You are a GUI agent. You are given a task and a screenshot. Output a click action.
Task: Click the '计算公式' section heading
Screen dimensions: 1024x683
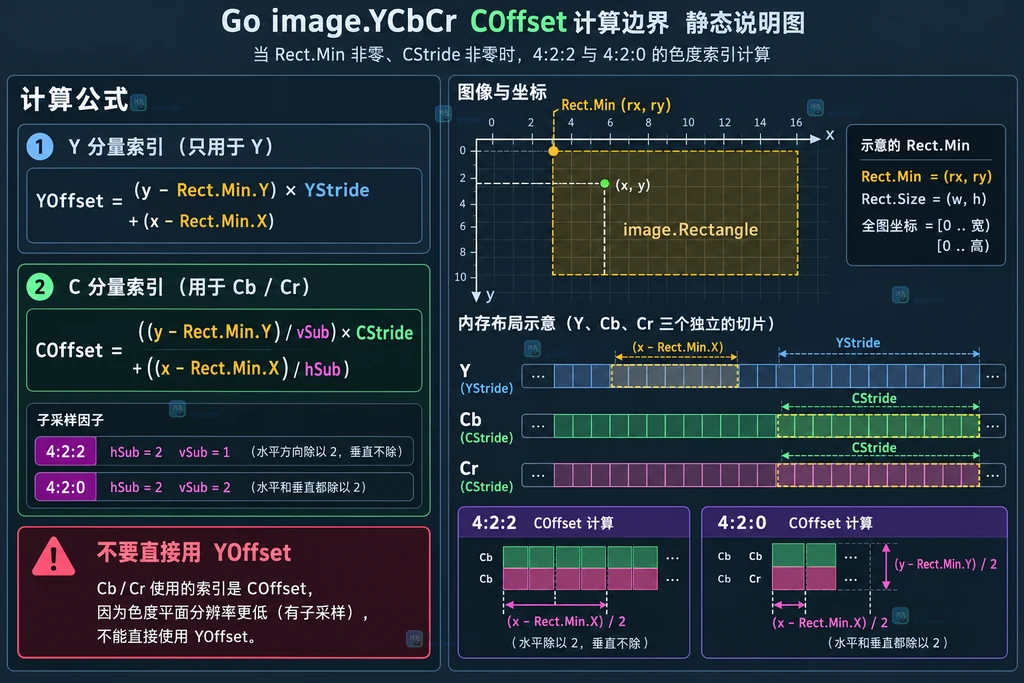[74, 99]
